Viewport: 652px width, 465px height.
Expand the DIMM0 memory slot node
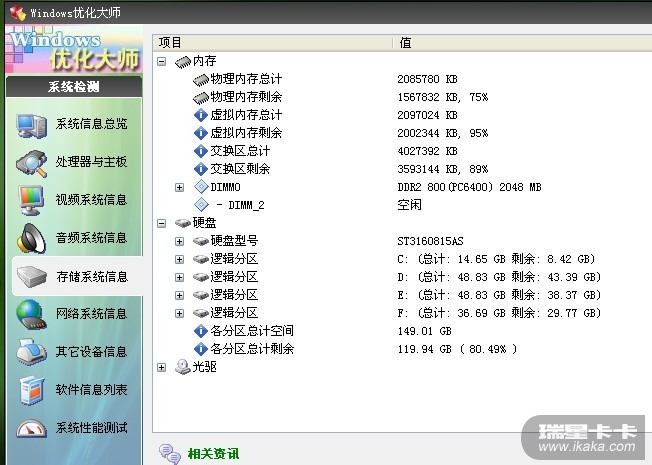[x=179, y=188]
